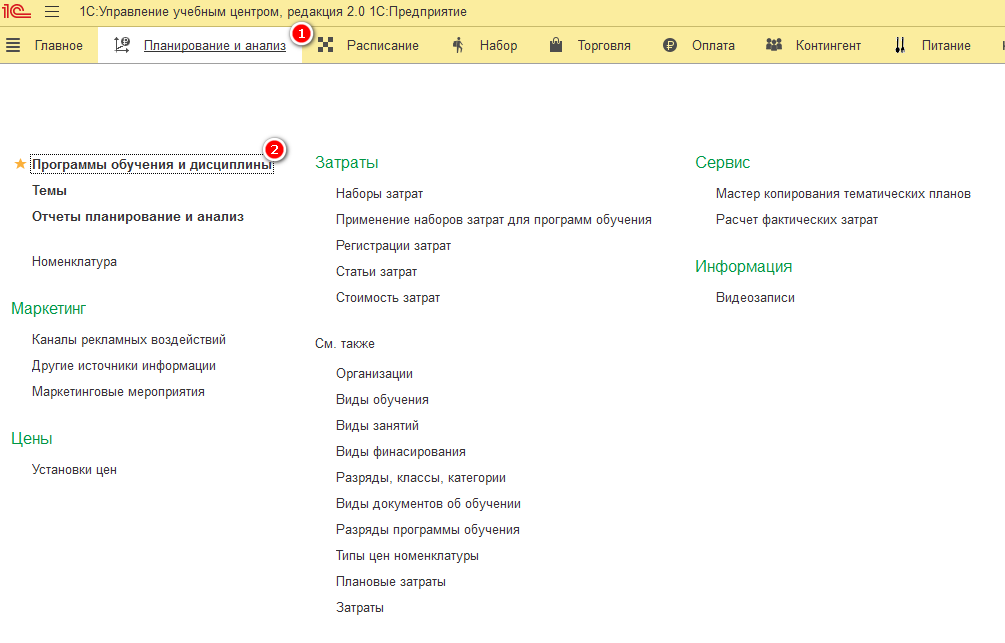Open Виды занятий
Image resolution: width=1005 pixels, height=643 pixels.
point(378,426)
